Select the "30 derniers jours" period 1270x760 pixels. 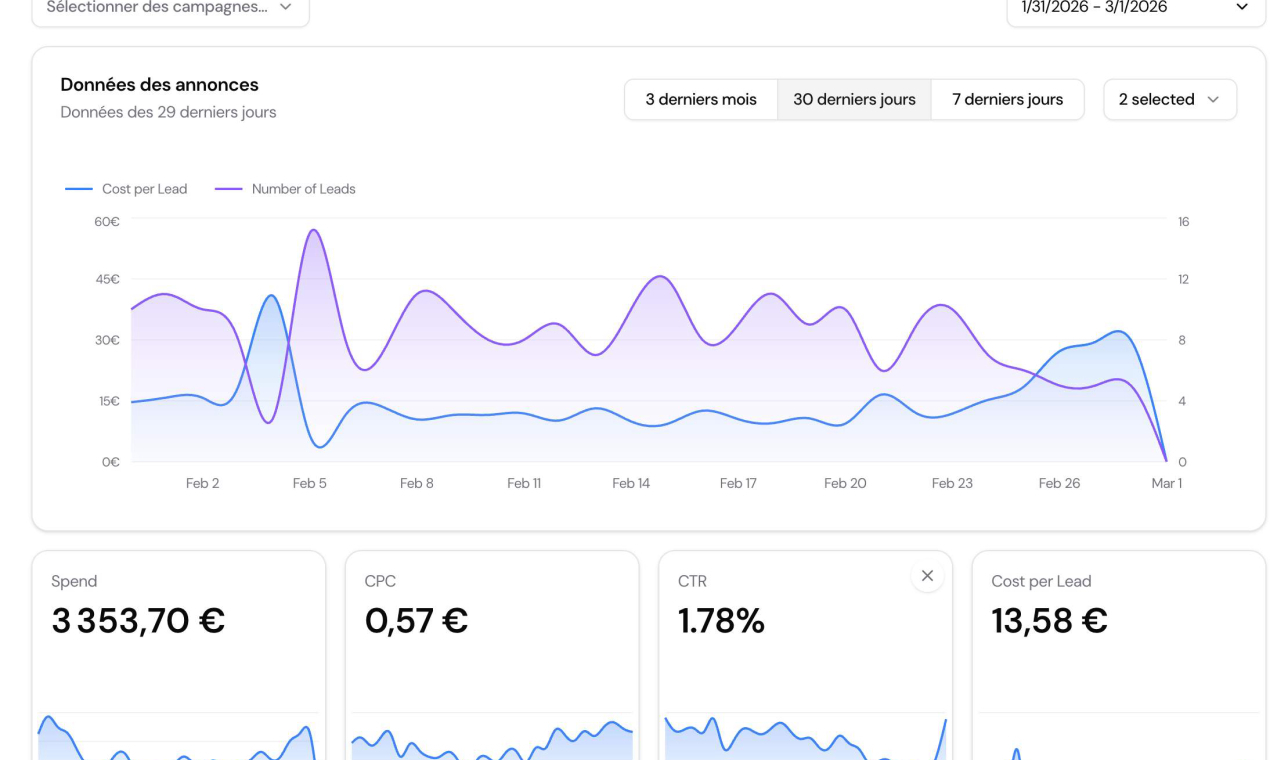pyautogui.click(x=854, y=99)
